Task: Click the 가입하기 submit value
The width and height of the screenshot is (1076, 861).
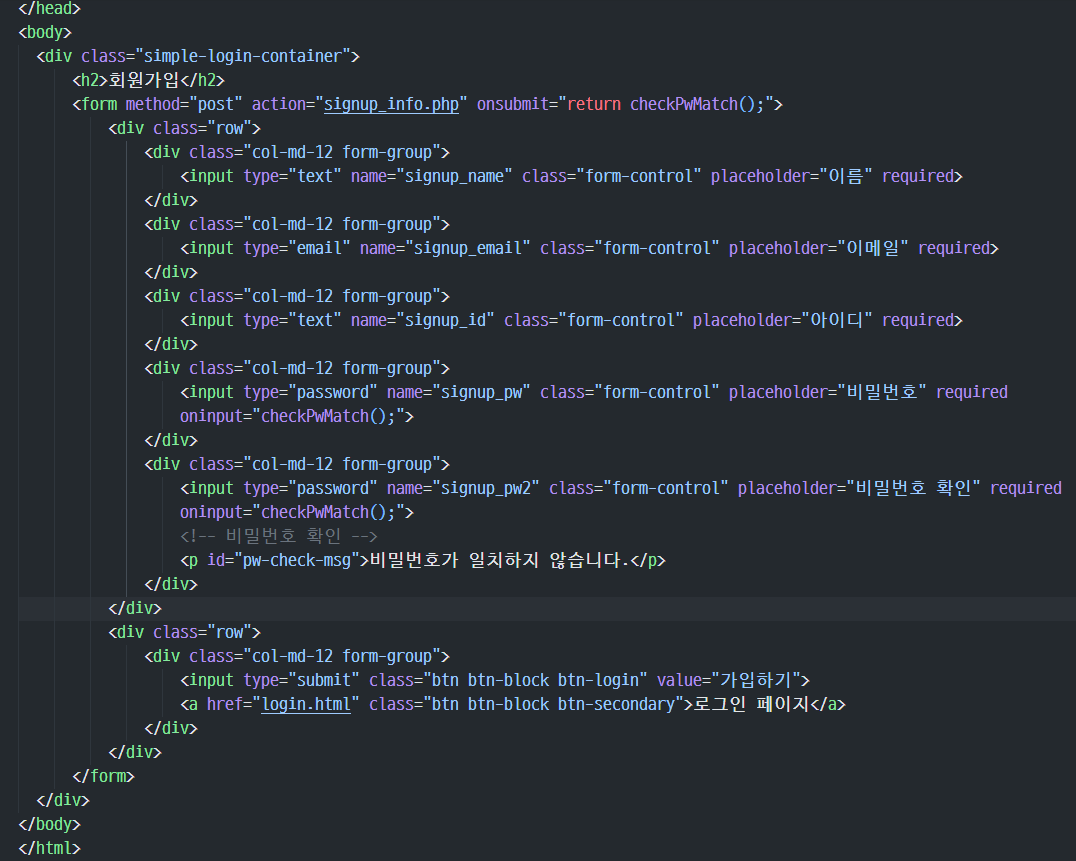Action: (x=756, y=681)
